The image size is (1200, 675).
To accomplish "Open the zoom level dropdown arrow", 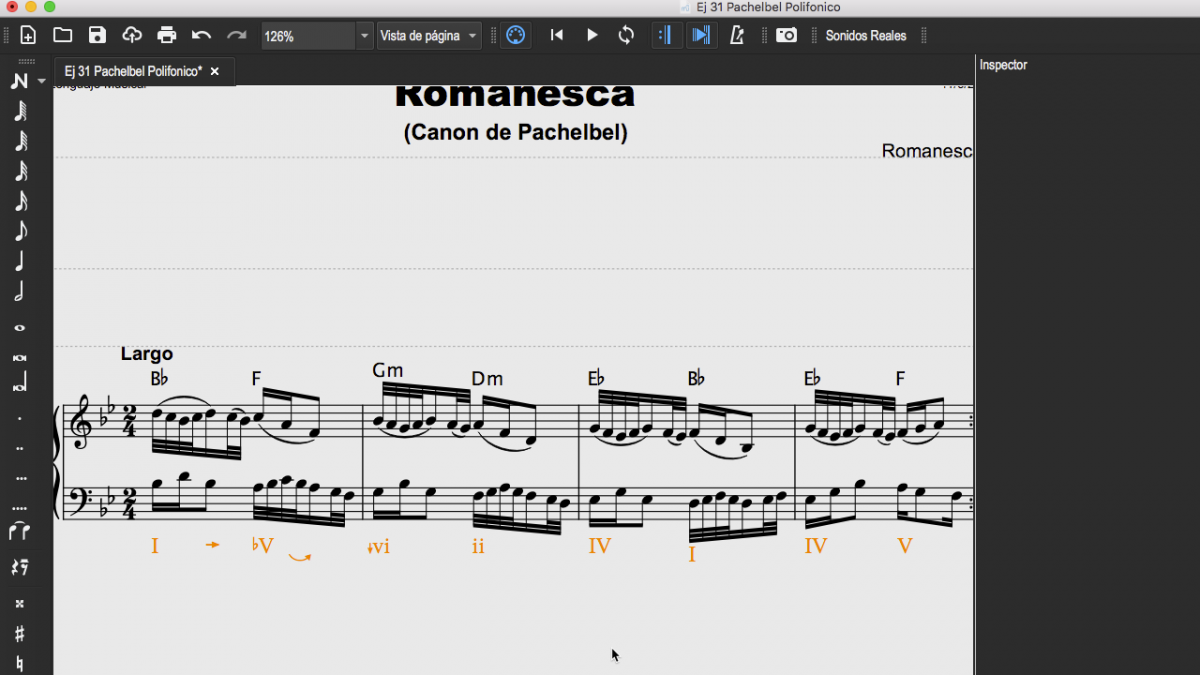I will [x=364, y=36].
